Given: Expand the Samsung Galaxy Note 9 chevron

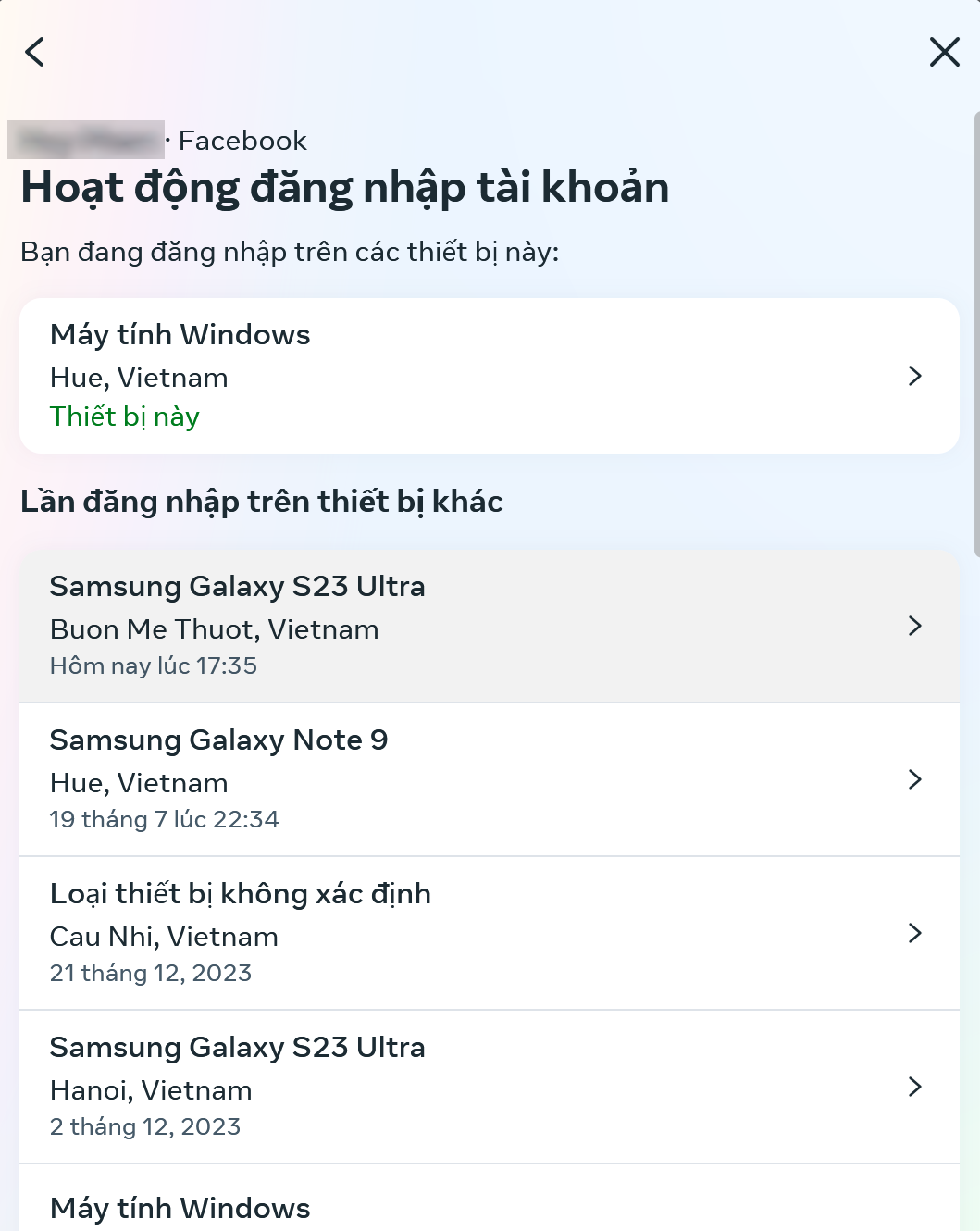Looking at the screenshot, I should [914, 779].
